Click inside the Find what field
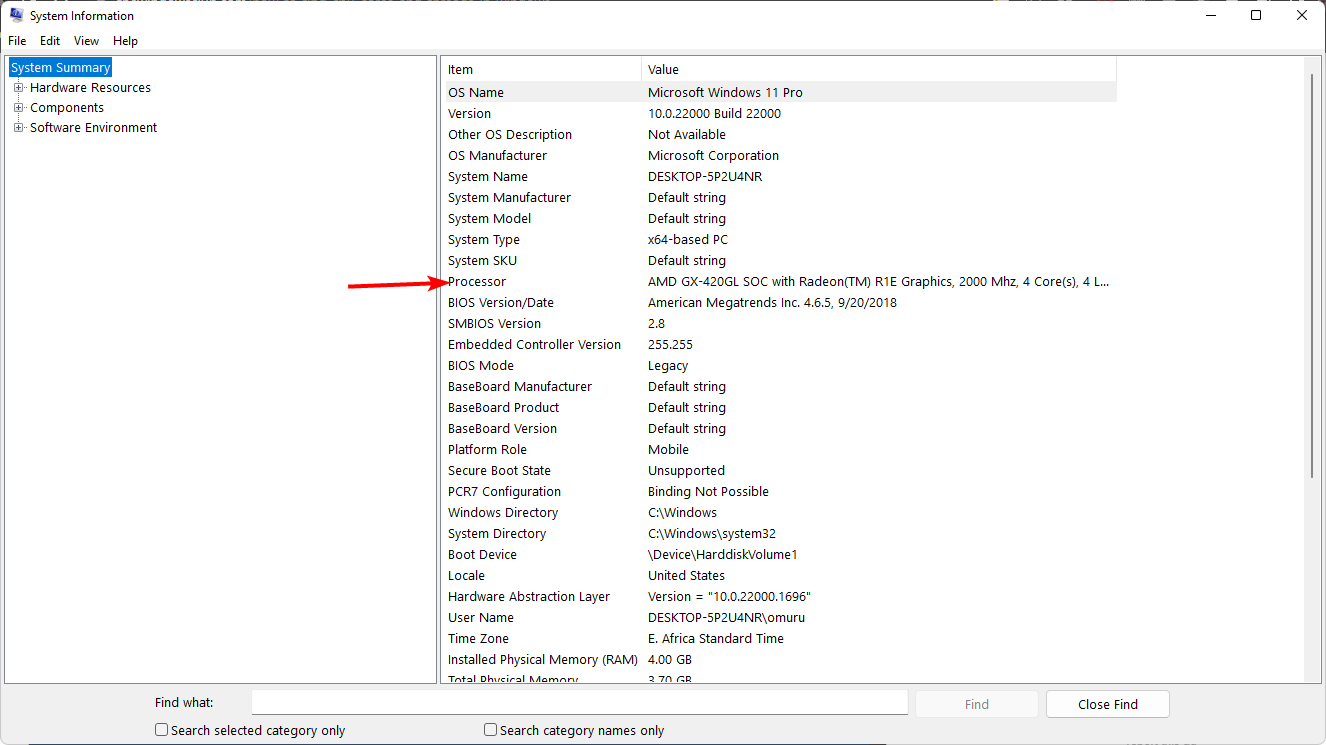 [579, 702]
